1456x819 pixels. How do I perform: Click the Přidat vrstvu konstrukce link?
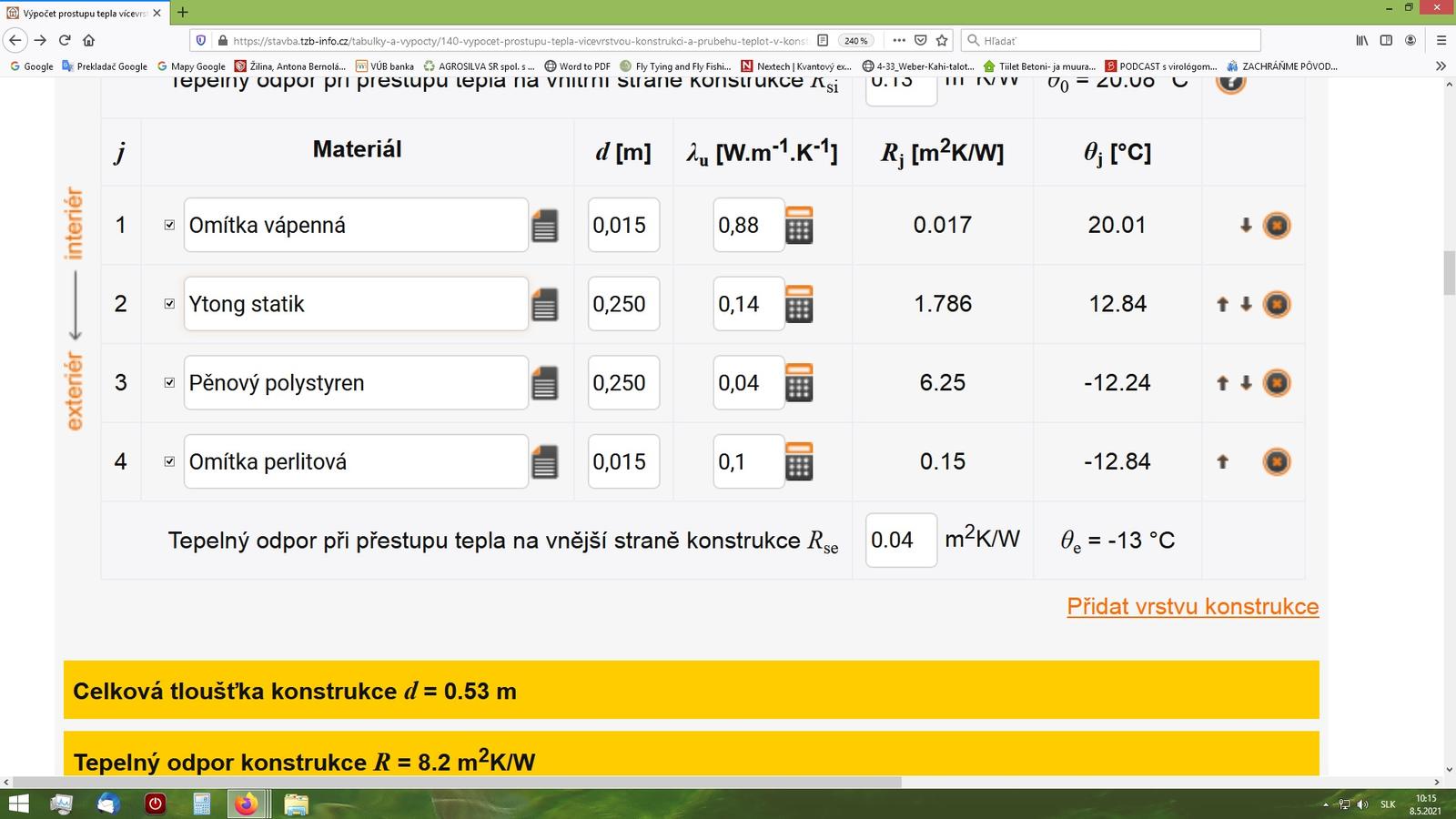(x=1192, y=607)
